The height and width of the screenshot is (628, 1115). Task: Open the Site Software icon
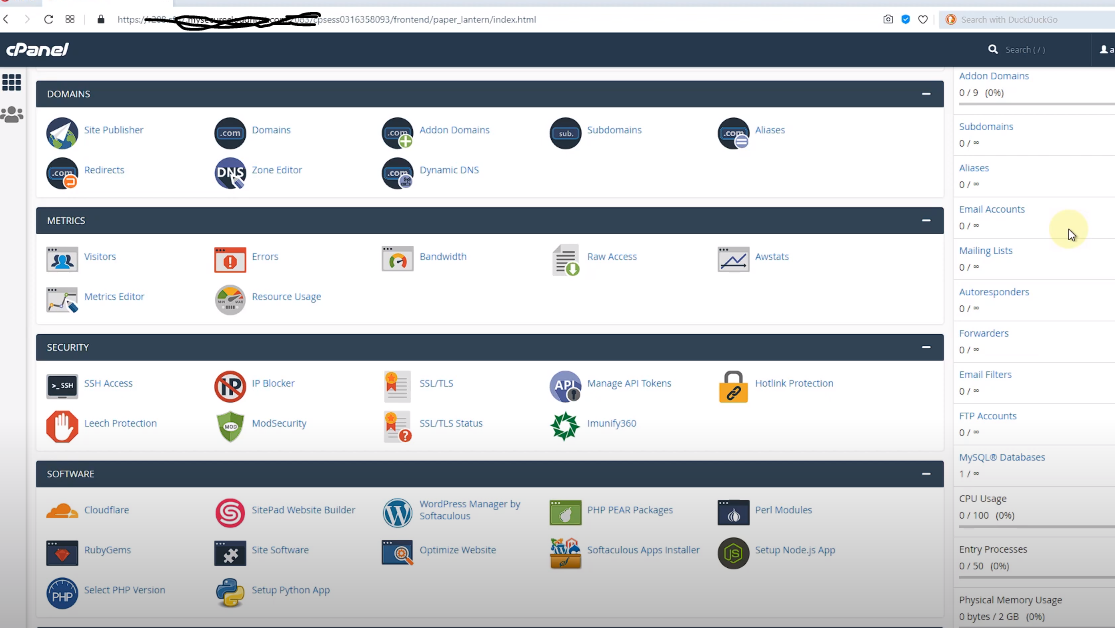(x=230, y=553)
